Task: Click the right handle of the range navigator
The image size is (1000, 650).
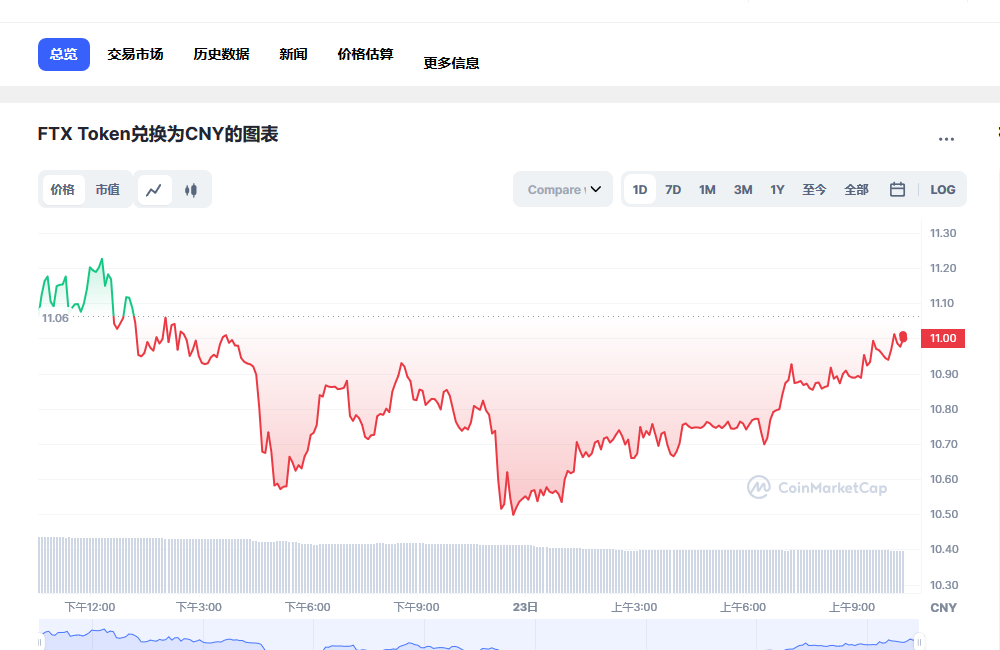Action: (x=919, y=642)
